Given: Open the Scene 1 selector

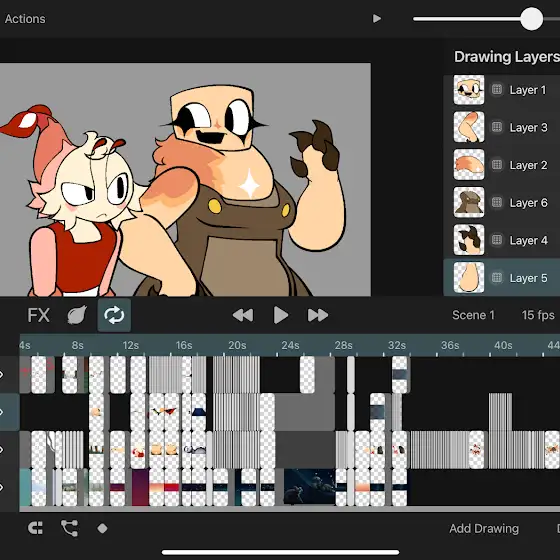Looking at the screenshot, I should pos(473,315).
